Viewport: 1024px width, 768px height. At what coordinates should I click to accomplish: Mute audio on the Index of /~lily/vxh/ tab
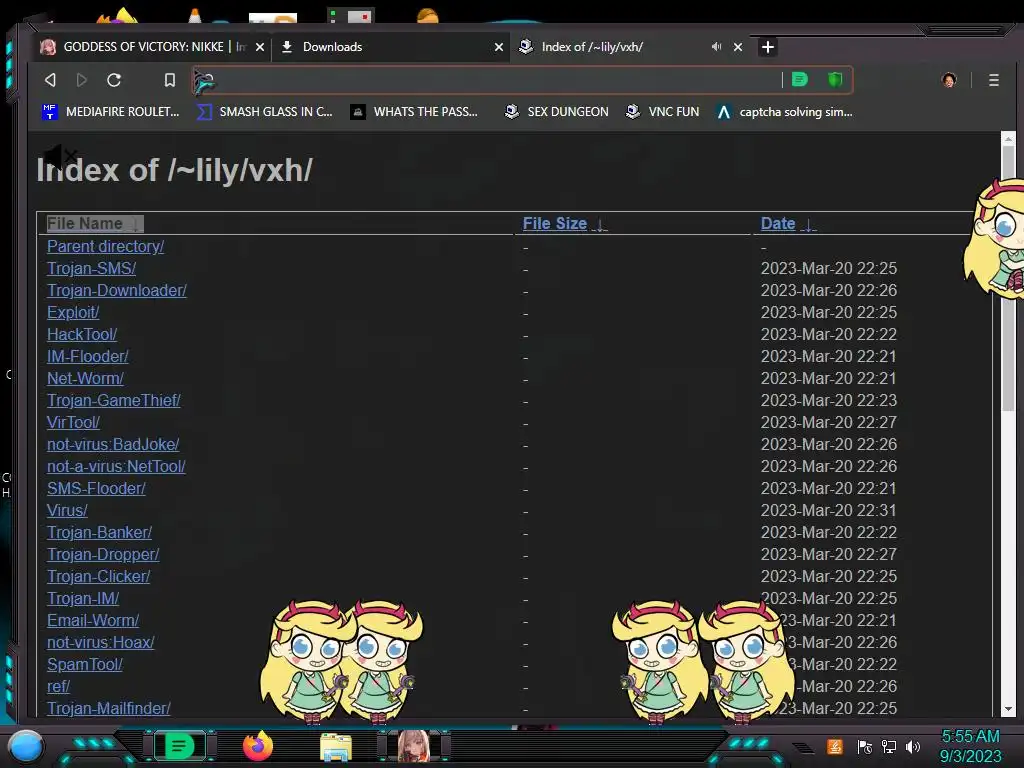[716, 46]
